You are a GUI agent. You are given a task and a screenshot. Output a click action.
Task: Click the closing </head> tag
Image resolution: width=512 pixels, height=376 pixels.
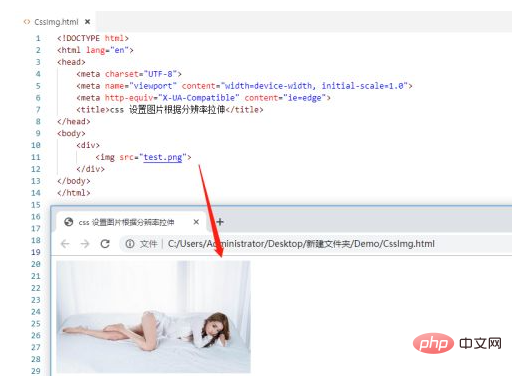point(73,122)
